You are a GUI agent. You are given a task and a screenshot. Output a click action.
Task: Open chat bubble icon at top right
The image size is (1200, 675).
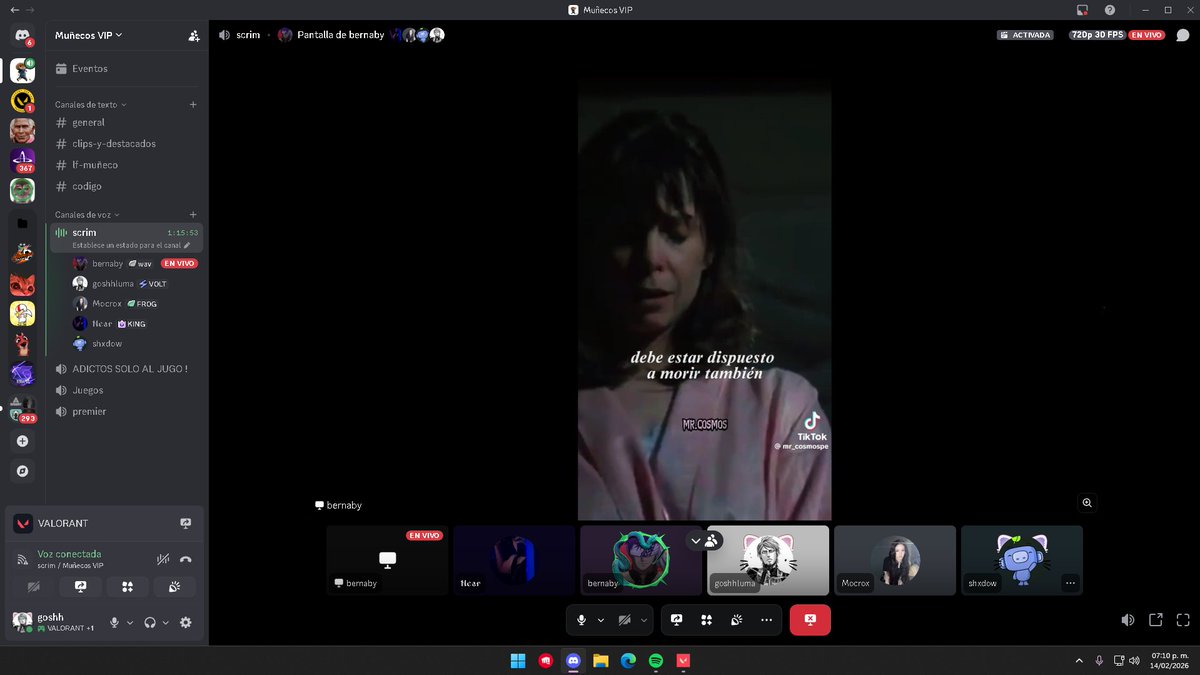(x=1182, y=35)
